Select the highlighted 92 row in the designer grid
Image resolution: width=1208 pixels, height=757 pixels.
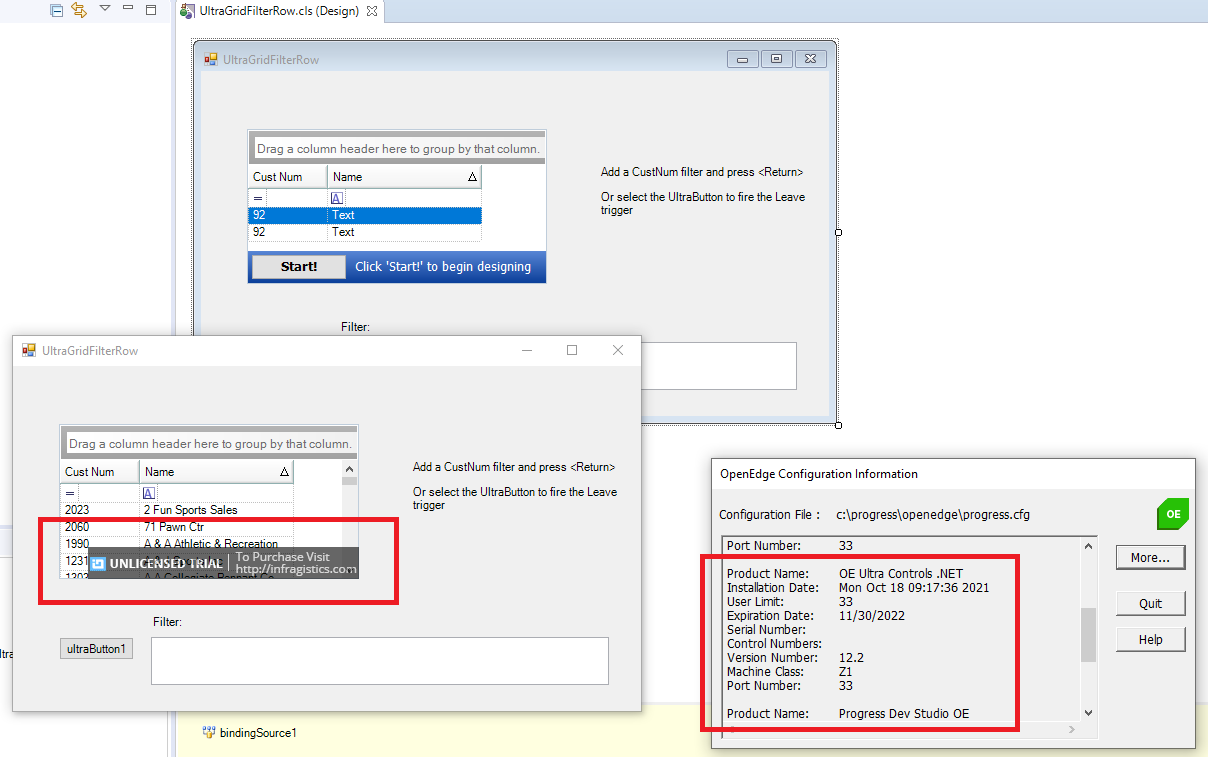[365, 215]
